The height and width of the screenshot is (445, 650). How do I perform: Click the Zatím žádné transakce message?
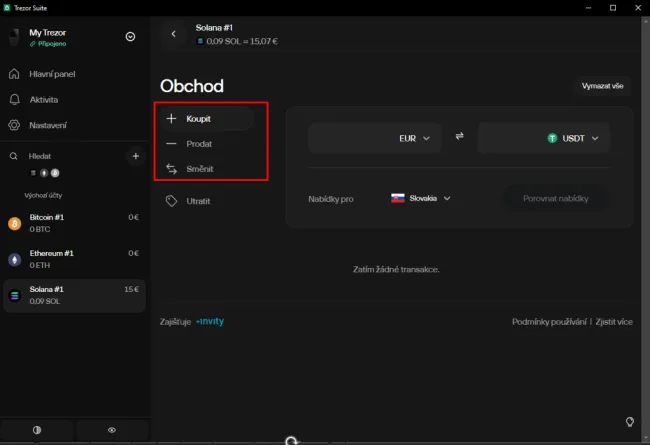tap(396, 270)
